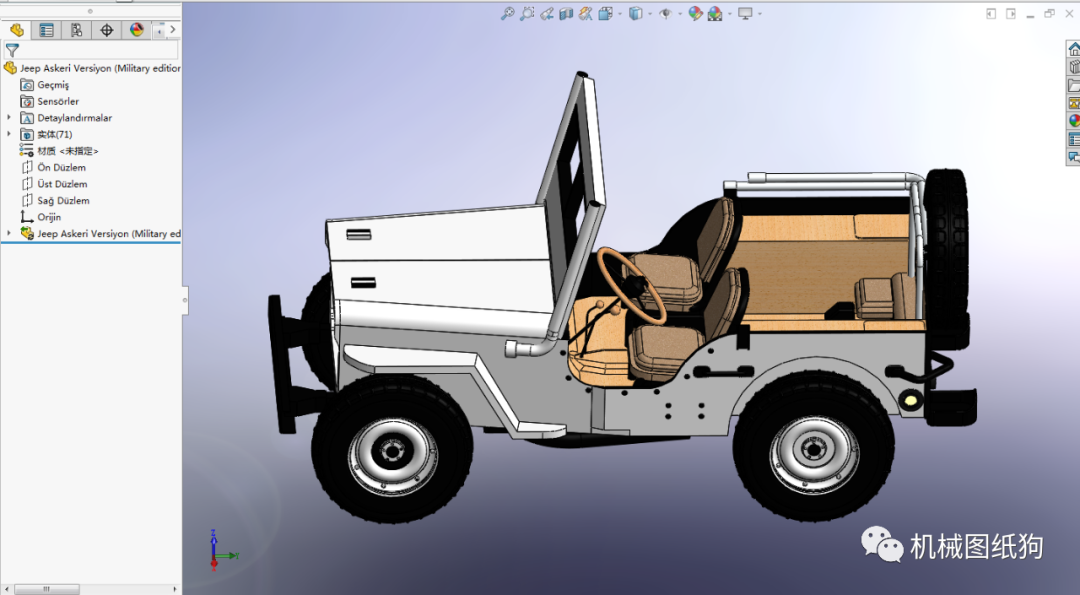Open the File Explorer folder task pane icon
This screenshot has height=595, width=1080.
point(1074,85)
